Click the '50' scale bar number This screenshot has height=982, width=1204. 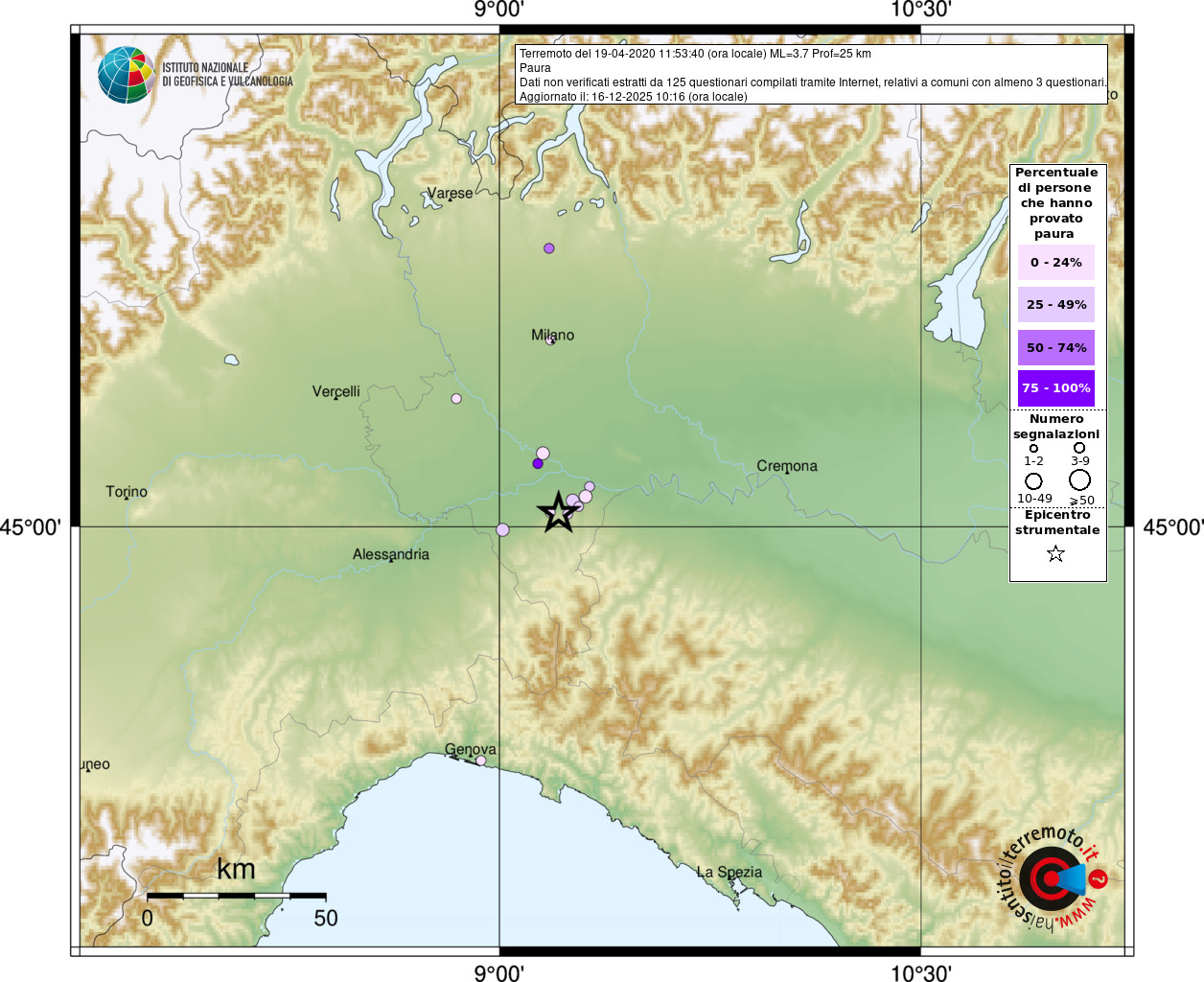(x=326, y=918)
